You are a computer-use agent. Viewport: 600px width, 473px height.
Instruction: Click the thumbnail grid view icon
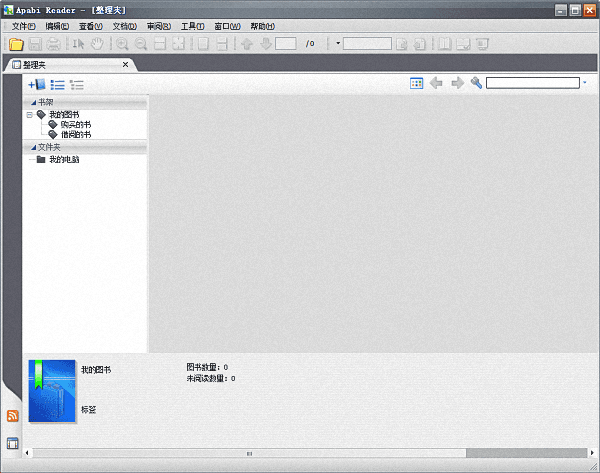click(416, 83)
